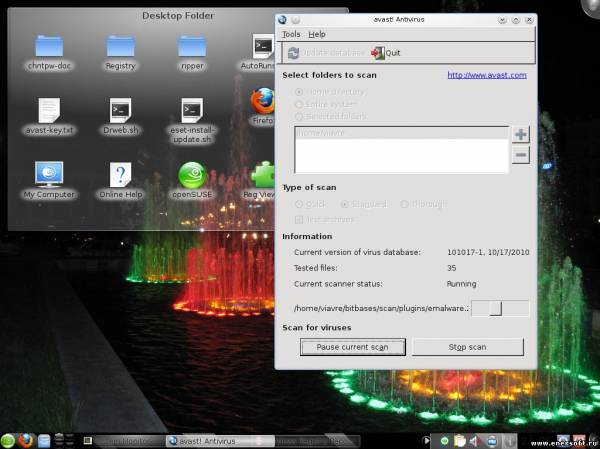Click the plus add-folder button
This screenshot has width=600, height=449.
[x=520, y=134]
